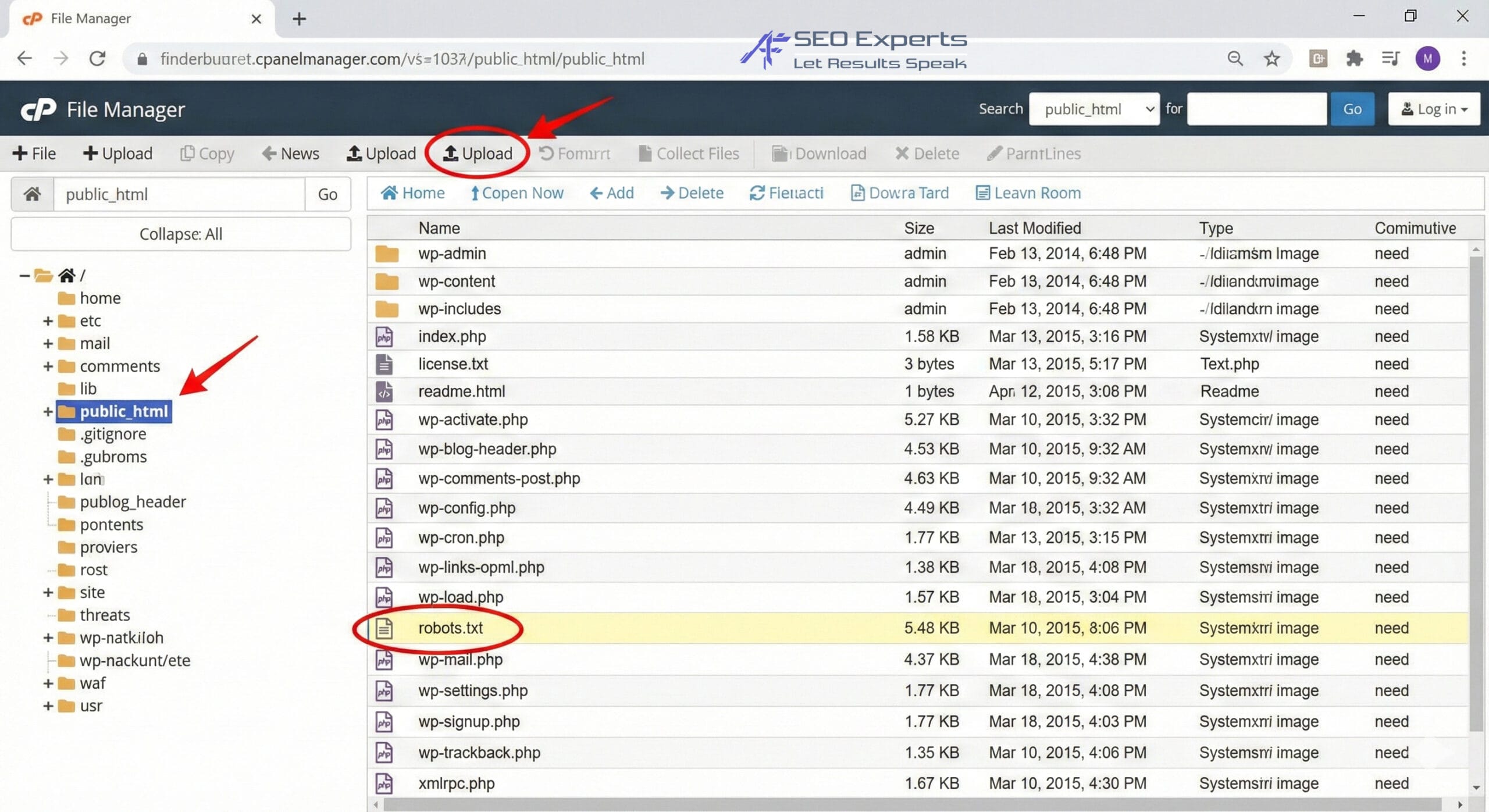Toggle the bookmark star in the address bar
1489x812 pixels.
[1271, 58]
